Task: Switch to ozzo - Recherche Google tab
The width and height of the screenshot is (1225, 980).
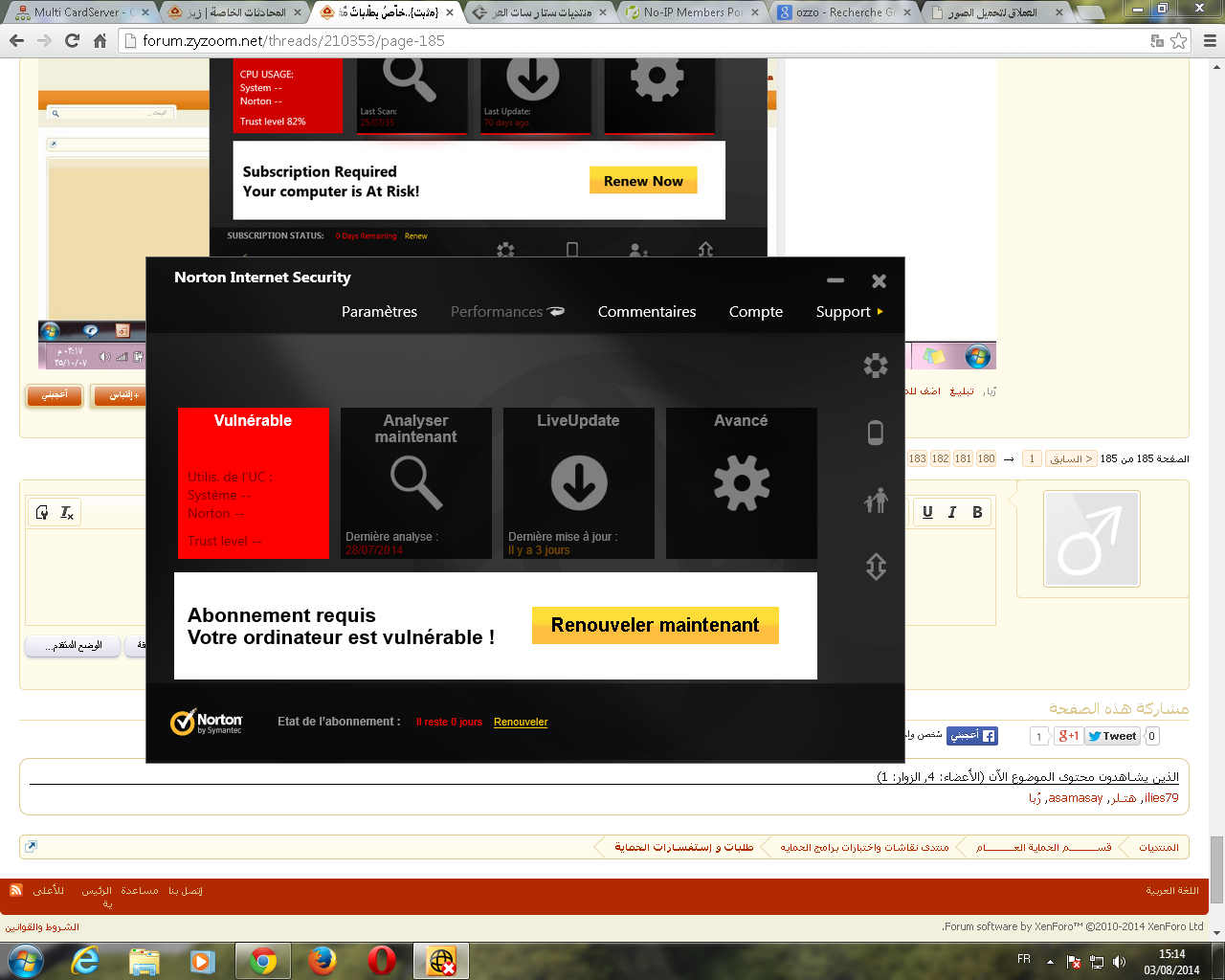Action: 846,12
